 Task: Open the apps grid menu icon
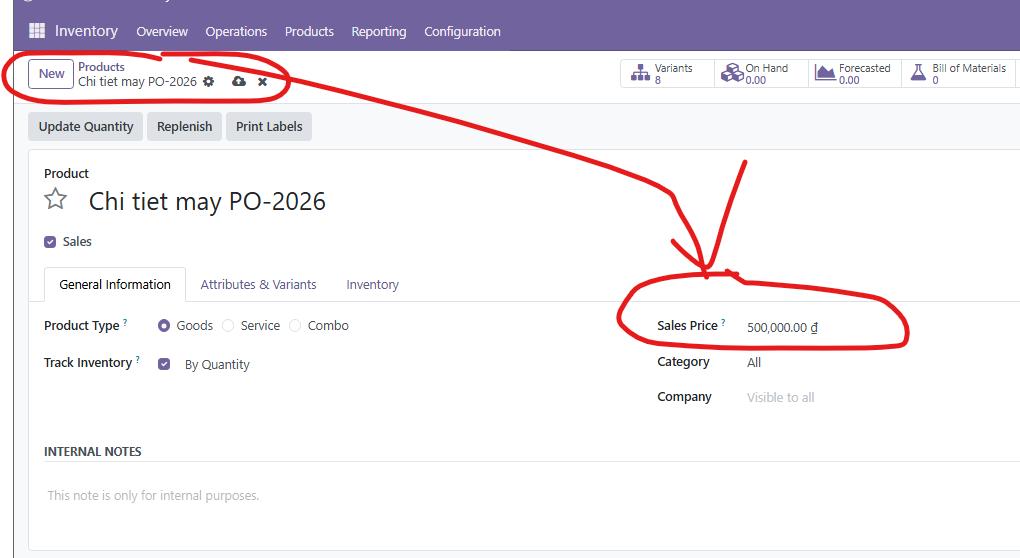tap(37, 31)
